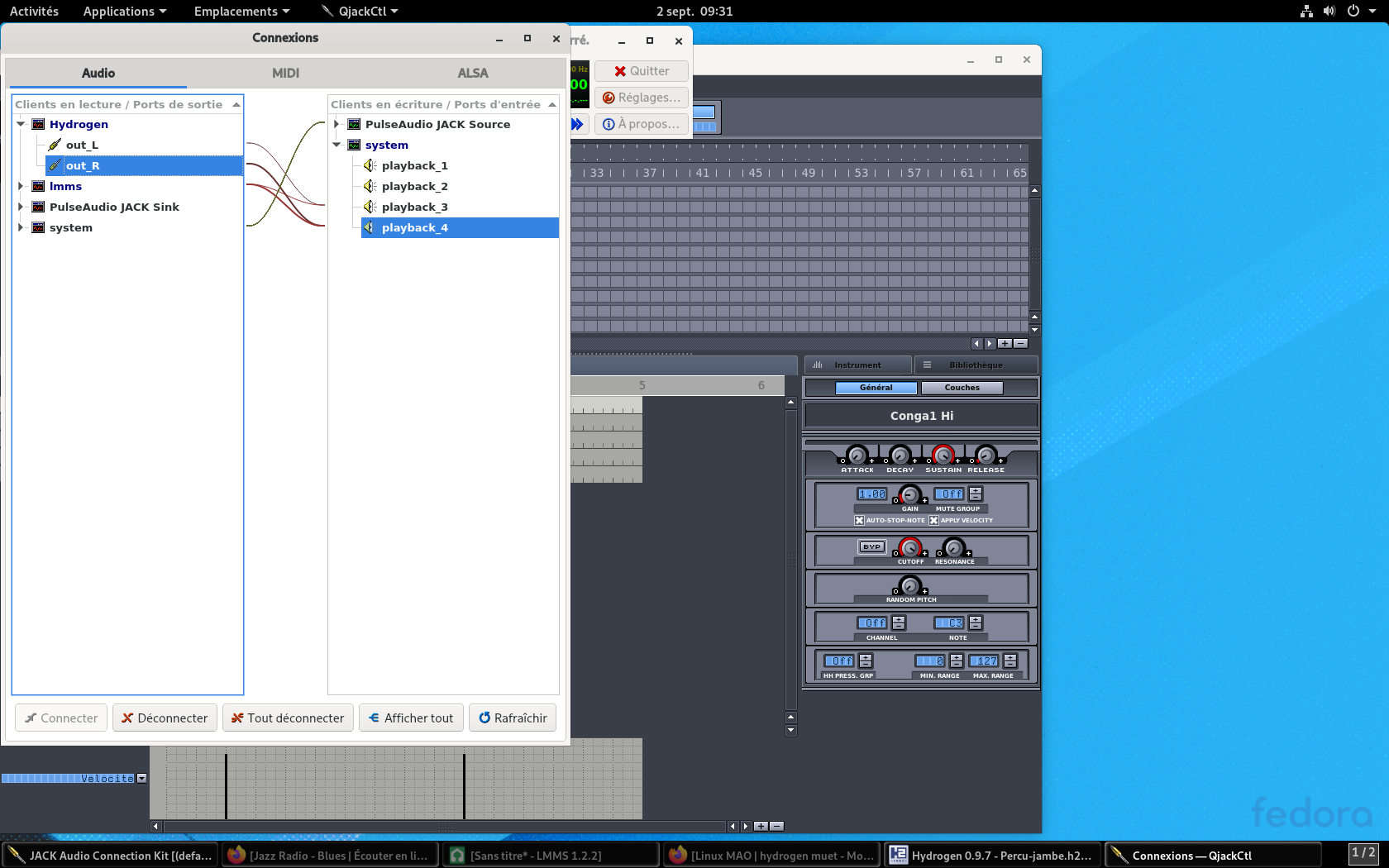
Task: Click the playback_3 speaker icon
Action: click(370, 207)
